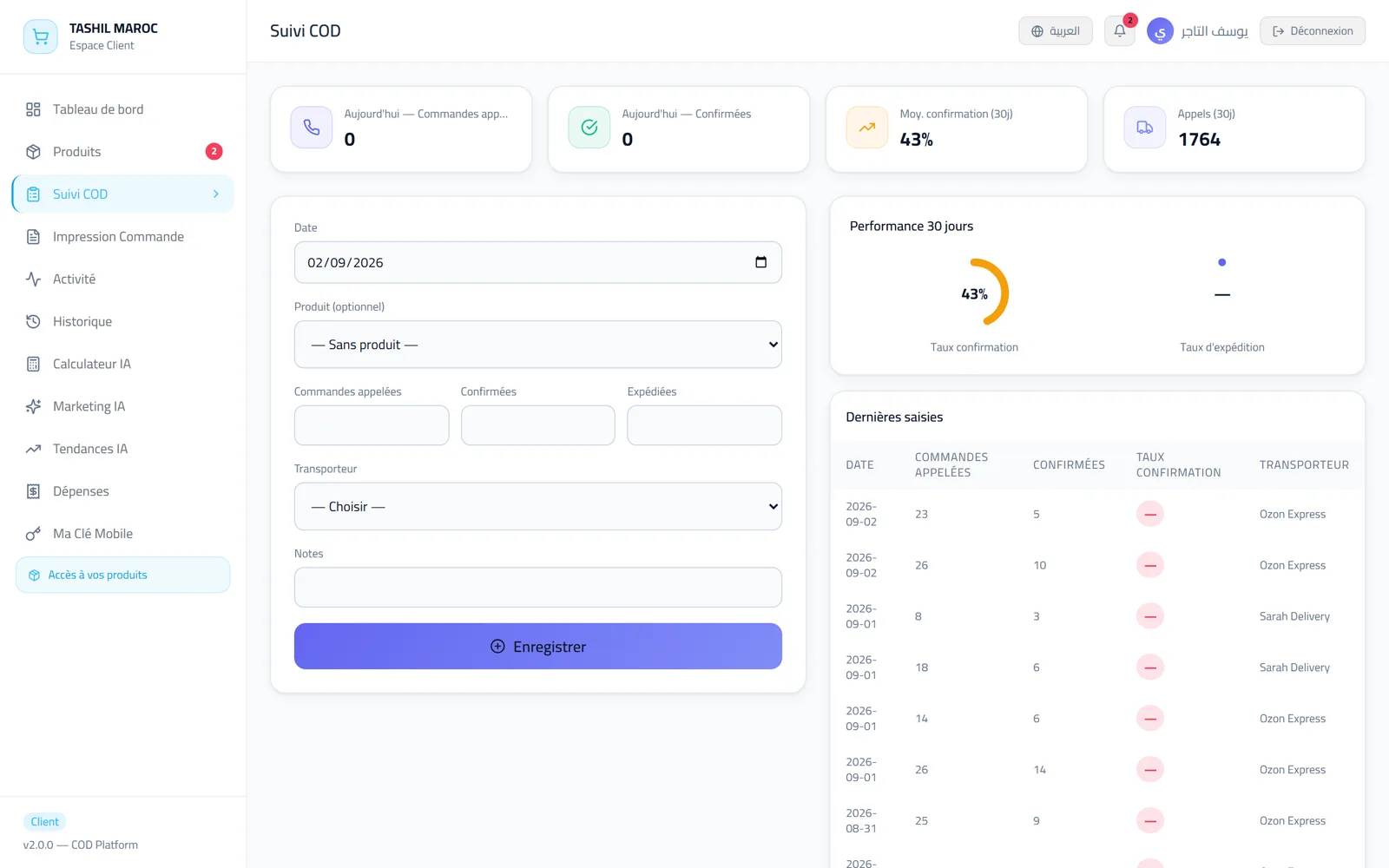Click the Déconnexion button
This screenshot has width=1389, height=868.
pyautogui.click(x=1312, y=31)
